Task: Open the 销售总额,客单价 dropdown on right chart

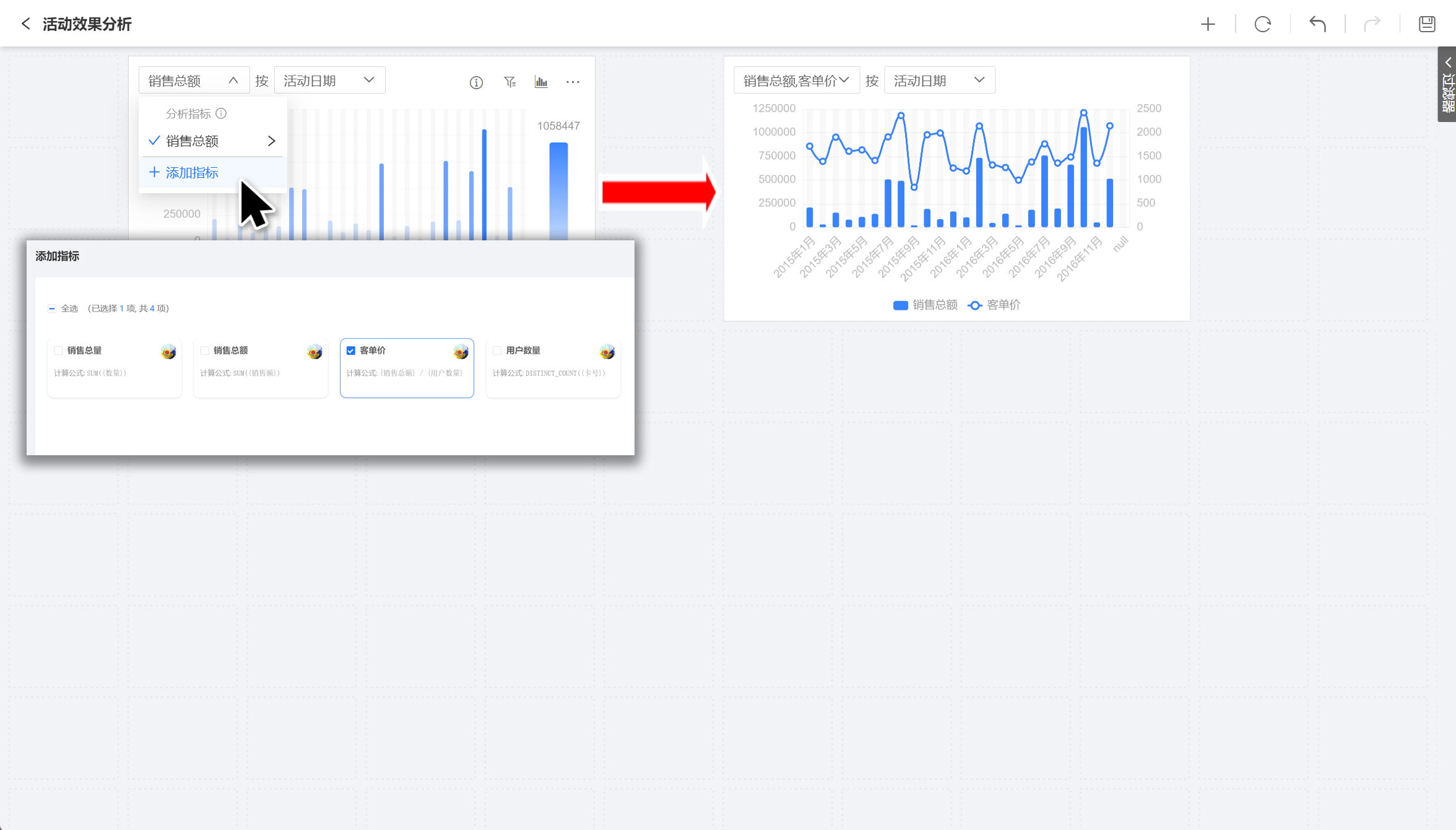Action: click(796, 81)
